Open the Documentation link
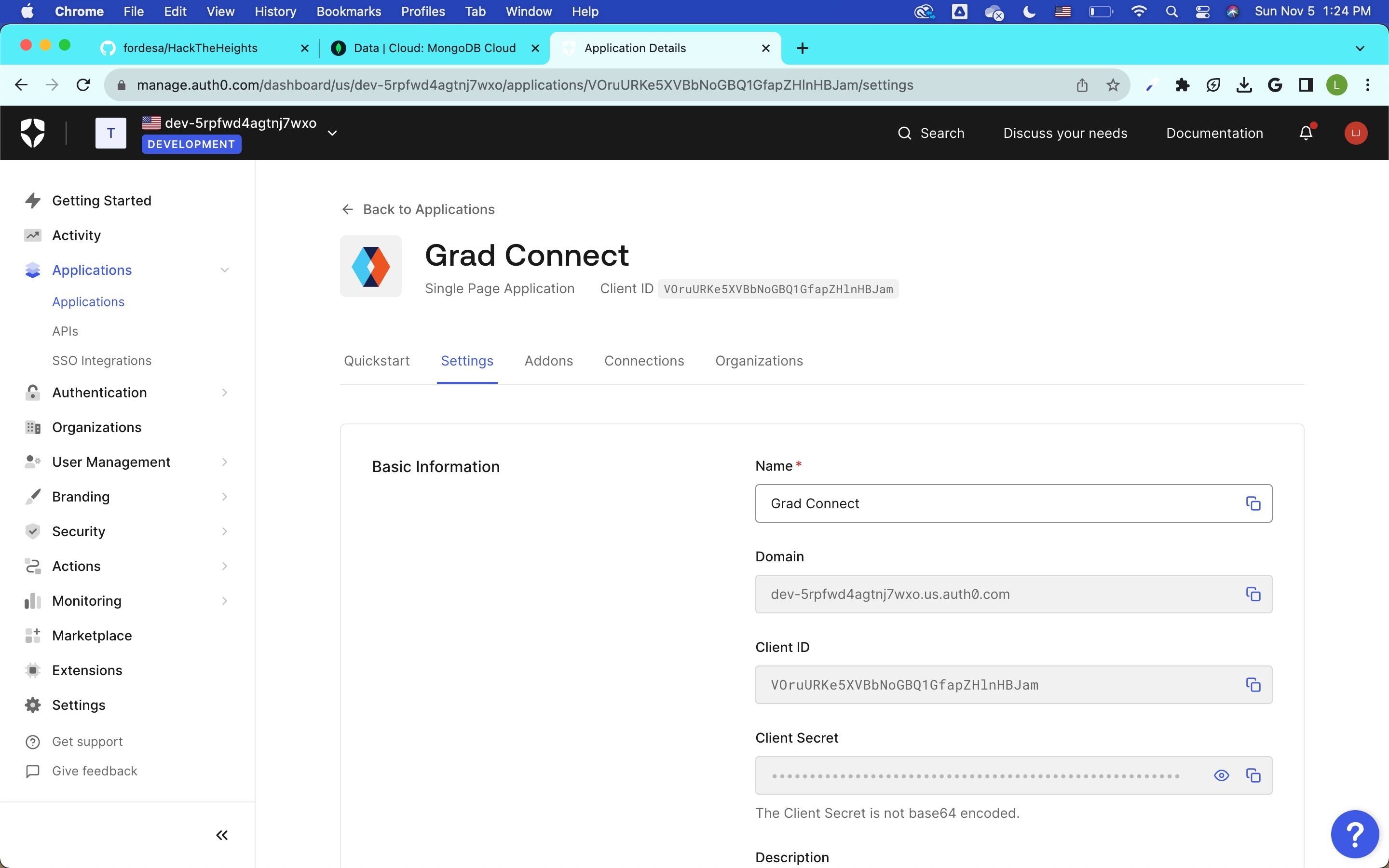 pos(1214,133)
